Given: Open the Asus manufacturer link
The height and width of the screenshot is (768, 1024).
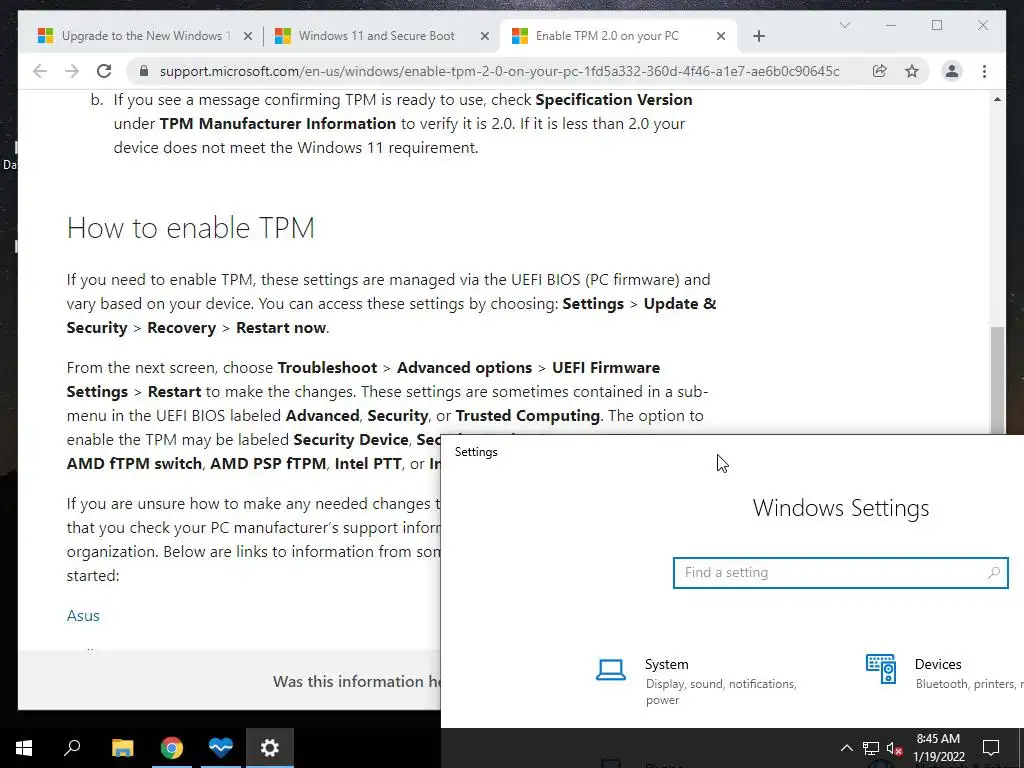Looking at the screenshot, I should point(83,616).
